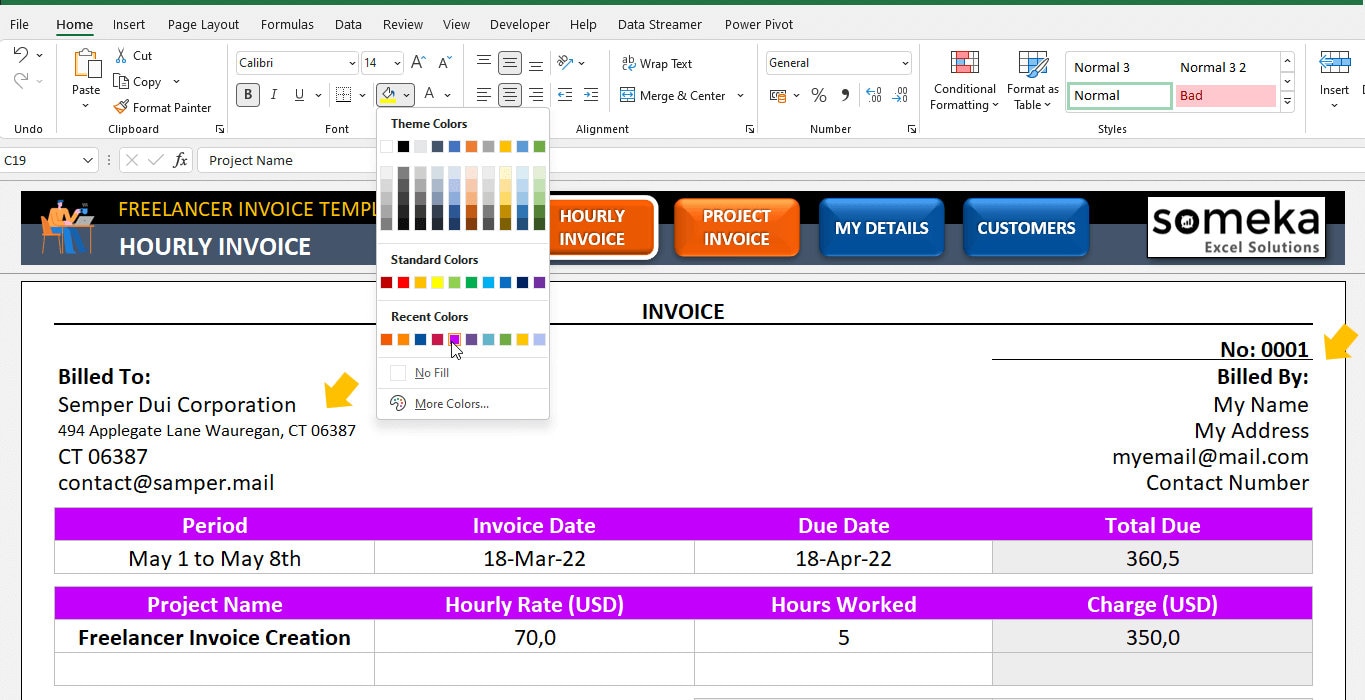Click the Accounting Number Format icon
The height and width of the screenshot is (700, 1365).
point(778,96)
